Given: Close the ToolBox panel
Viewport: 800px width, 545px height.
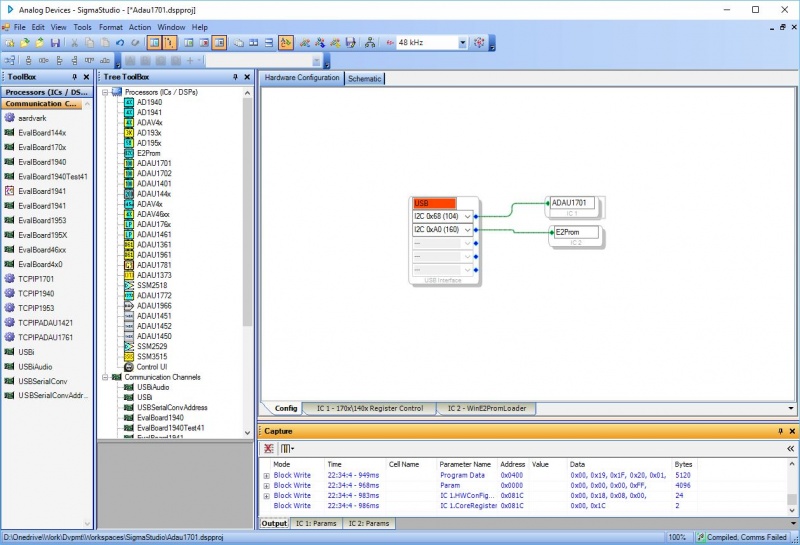Looking at the screenshot, I should click(x=86, y=77).
